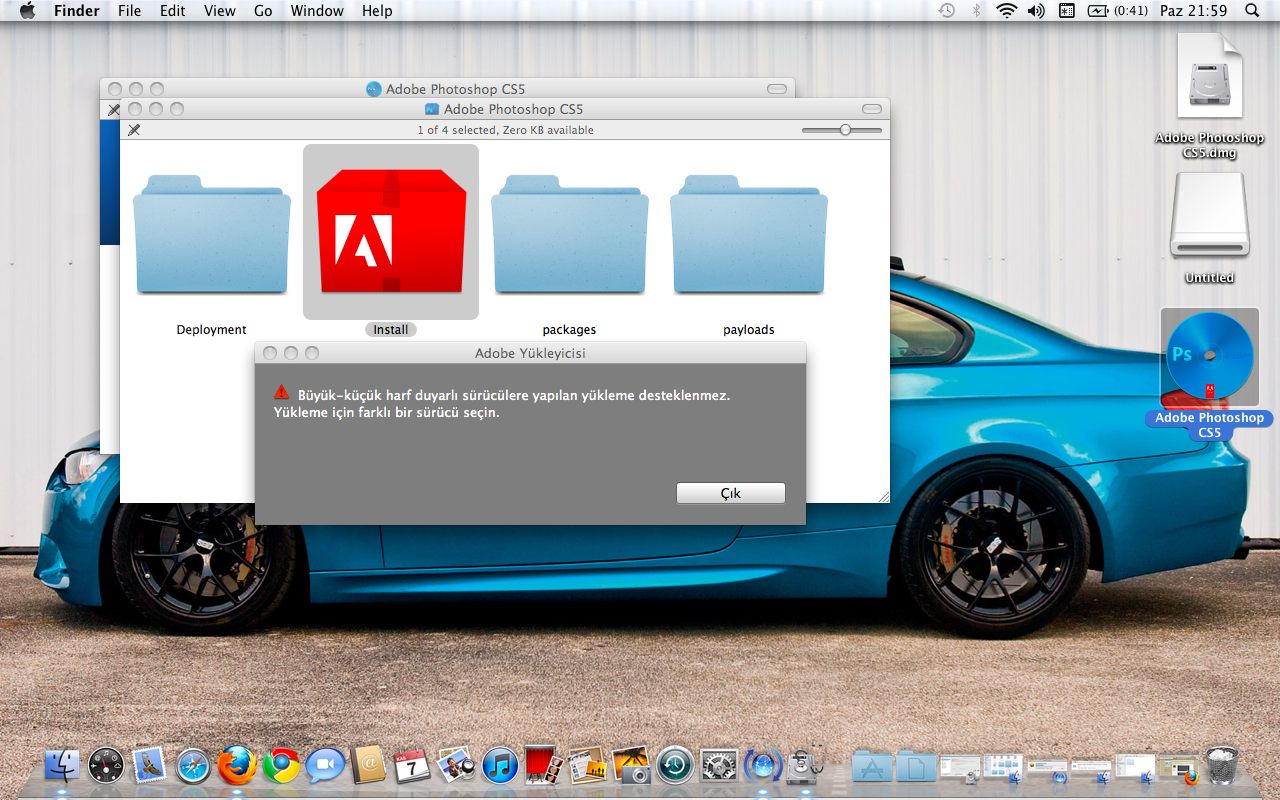Open Software Update globe icon in Dock
Image resolution: width=1280 pixels, height=800 pixels.
(763, 766)
